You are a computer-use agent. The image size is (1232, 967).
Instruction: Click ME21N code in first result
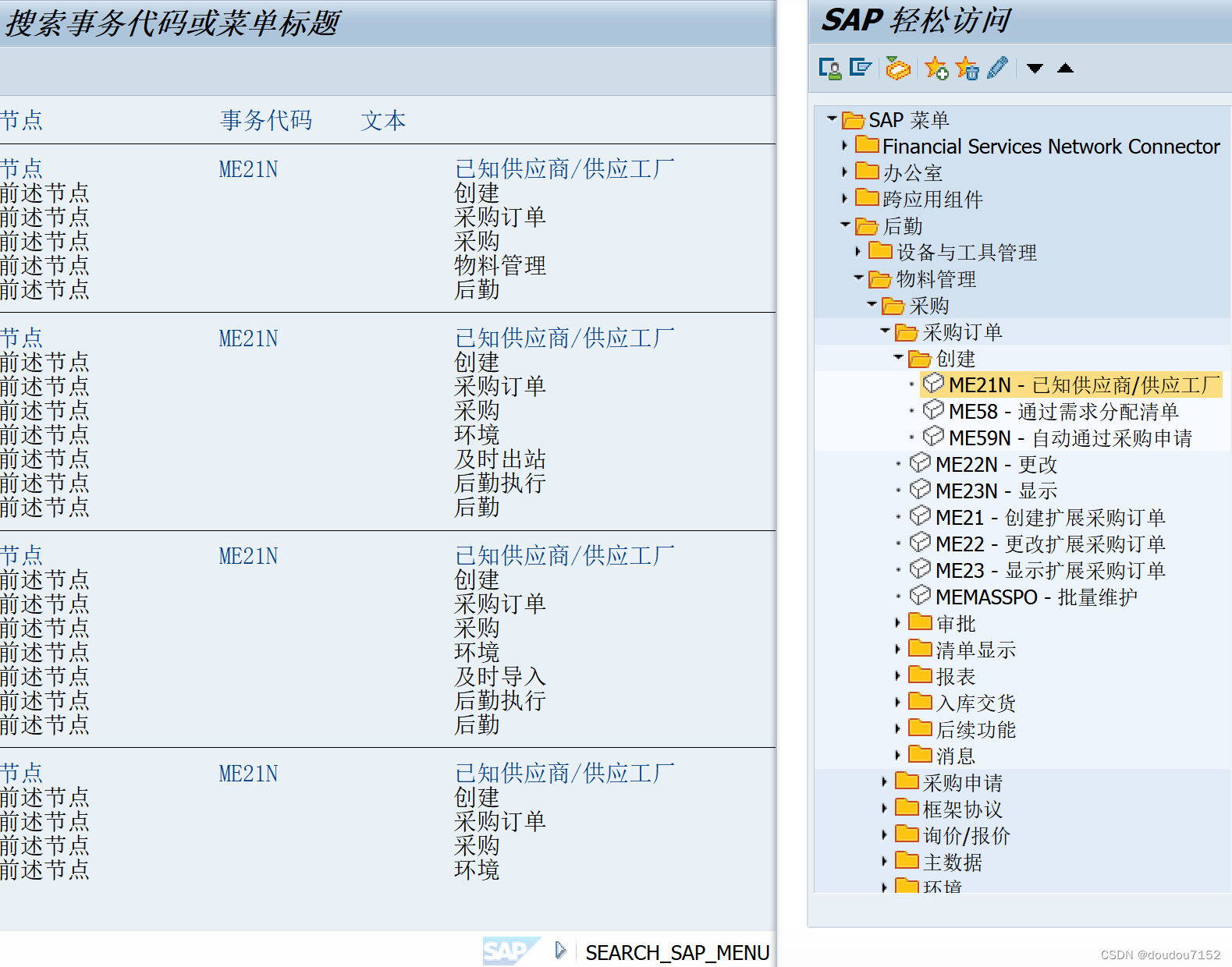(x=248, y=169)
